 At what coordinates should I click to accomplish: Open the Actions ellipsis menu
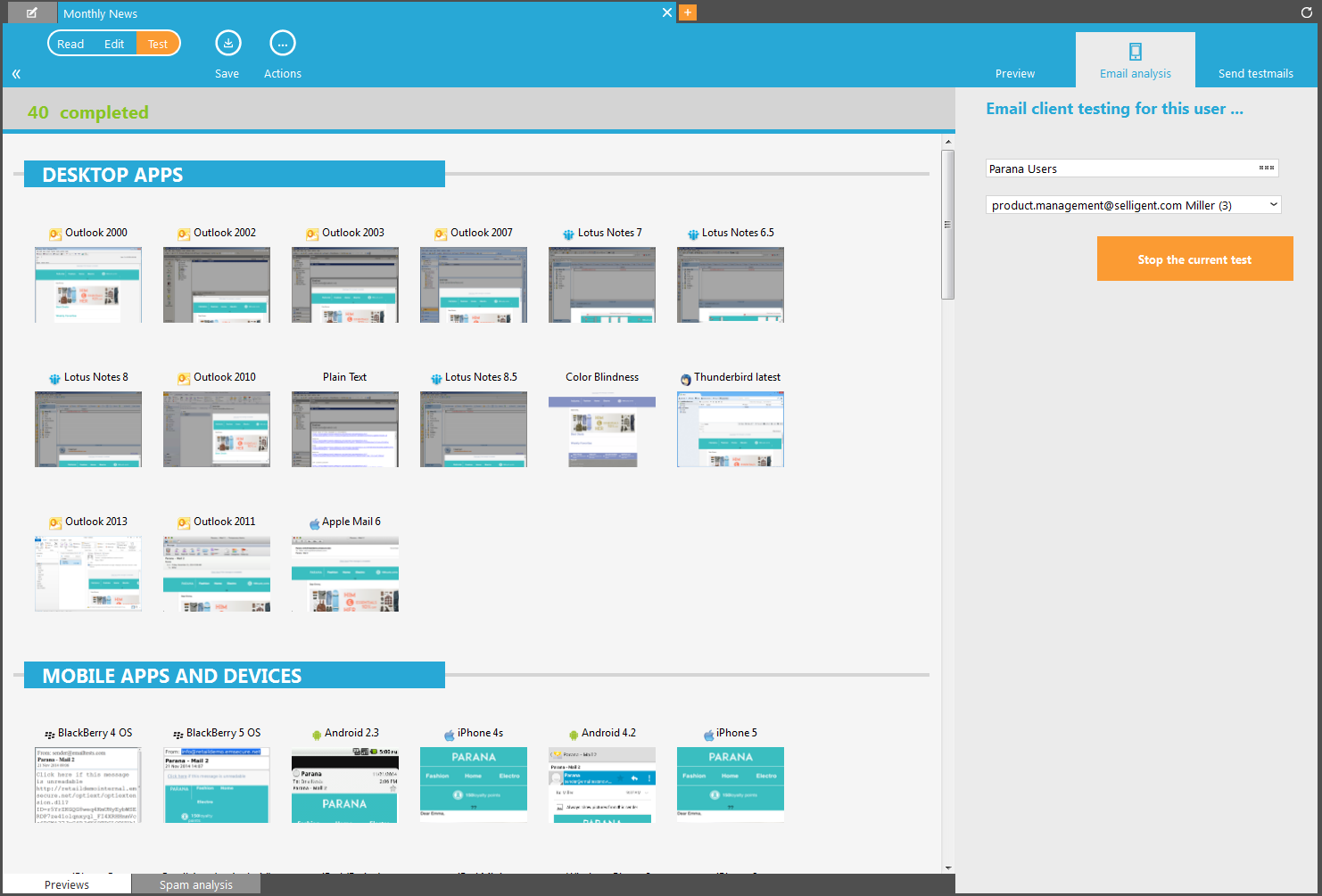(283, 44)
